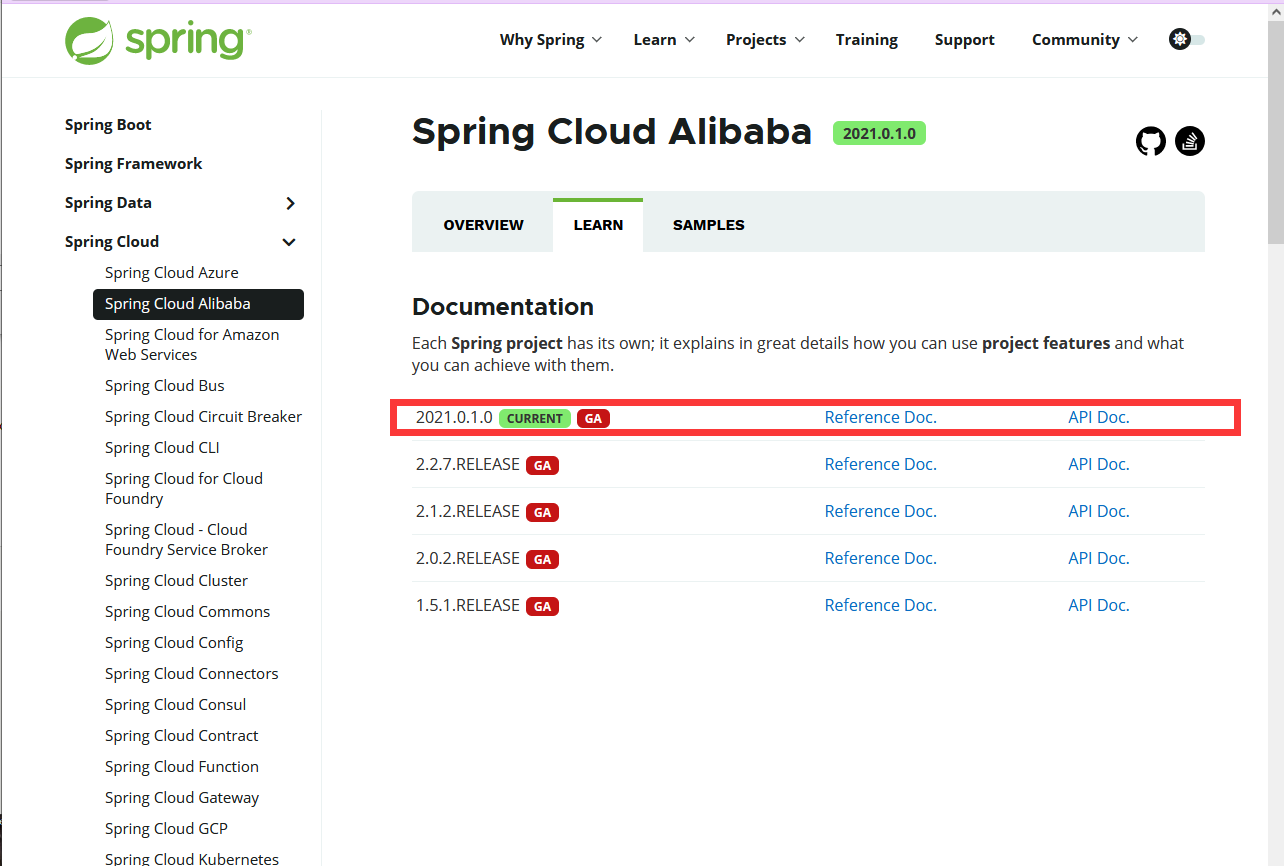This screenshot has height=866, width=1284.
Task: Switch to the SAMPLES tab
Action: click(x=708, y=225)
